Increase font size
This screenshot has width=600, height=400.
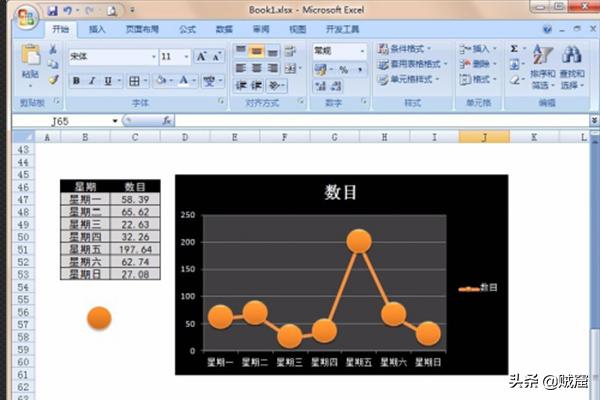pos(201,57)
